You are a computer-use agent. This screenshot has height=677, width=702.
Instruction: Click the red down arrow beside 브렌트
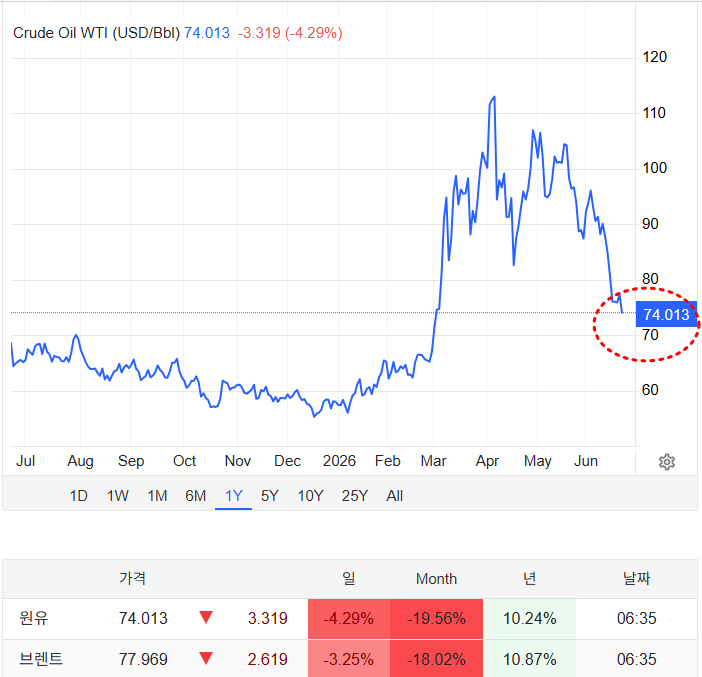point(206,658)
